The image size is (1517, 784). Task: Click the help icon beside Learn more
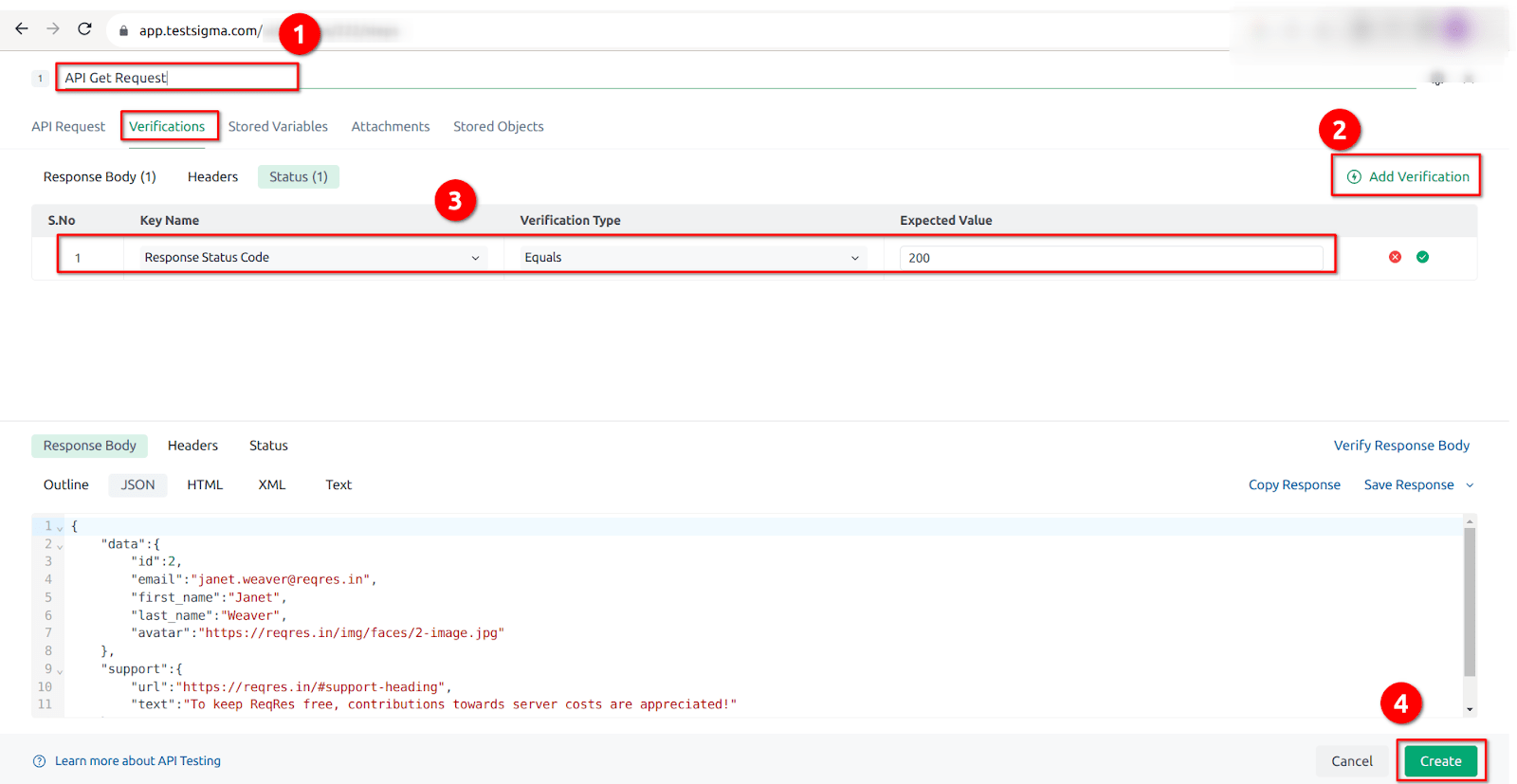(39, 761)
